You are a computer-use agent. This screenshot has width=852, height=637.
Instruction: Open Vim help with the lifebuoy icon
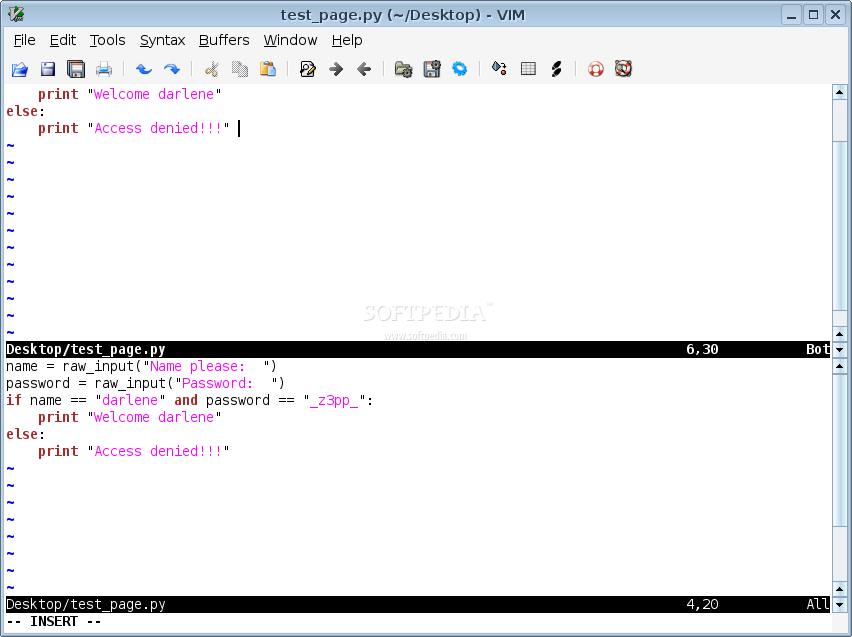[x=596, y=69]
